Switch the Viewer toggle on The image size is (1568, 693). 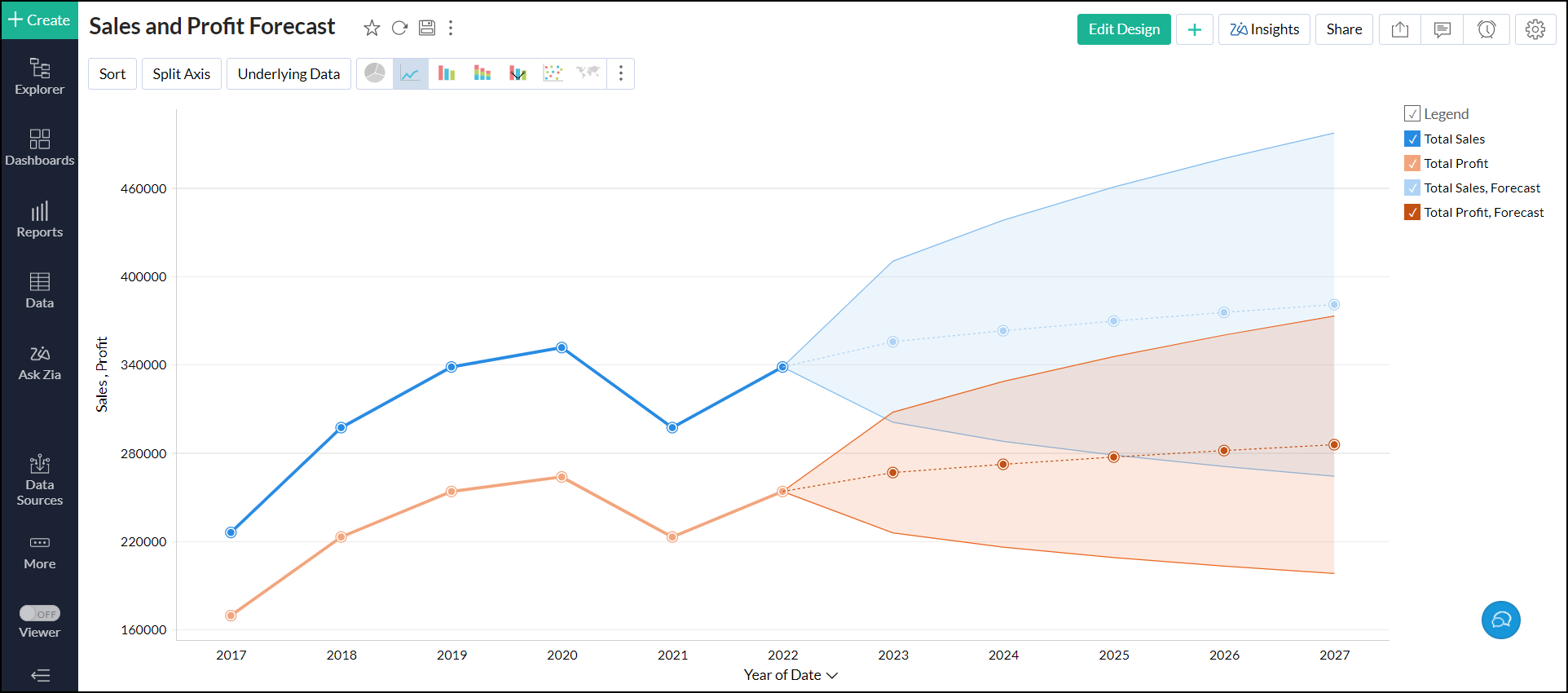coord(40,613)
